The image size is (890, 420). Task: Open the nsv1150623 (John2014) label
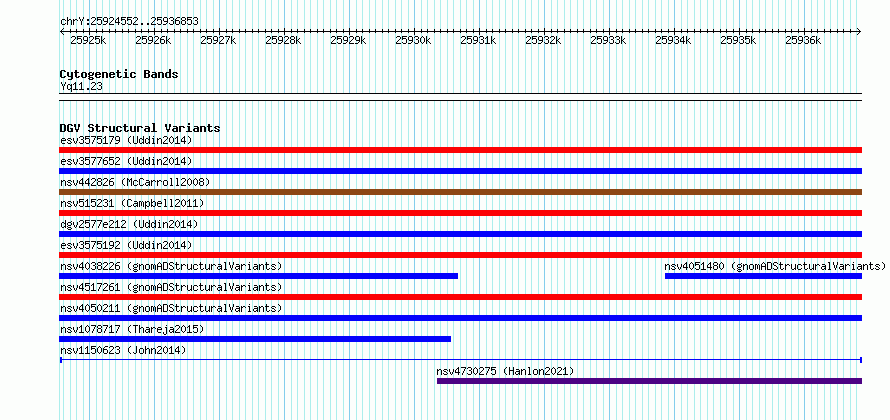click(x=123, y=350)
